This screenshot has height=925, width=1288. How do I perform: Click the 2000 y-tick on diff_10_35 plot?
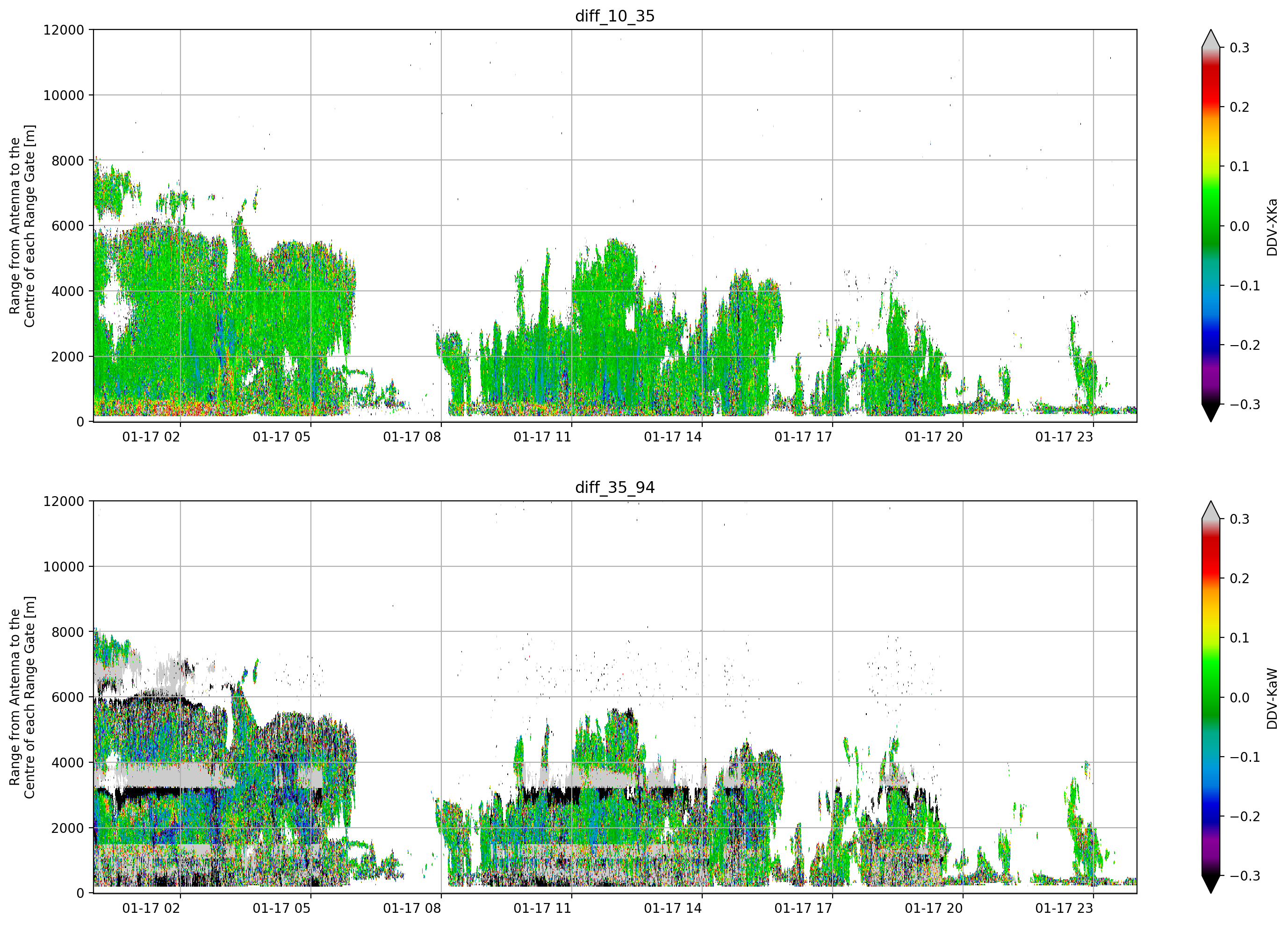(68, 357)
